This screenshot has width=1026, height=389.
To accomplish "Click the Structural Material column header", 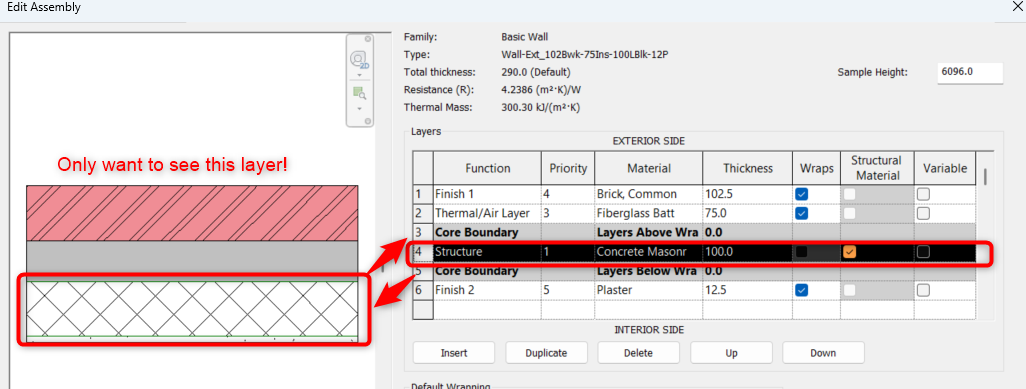I will pos(877,168).
